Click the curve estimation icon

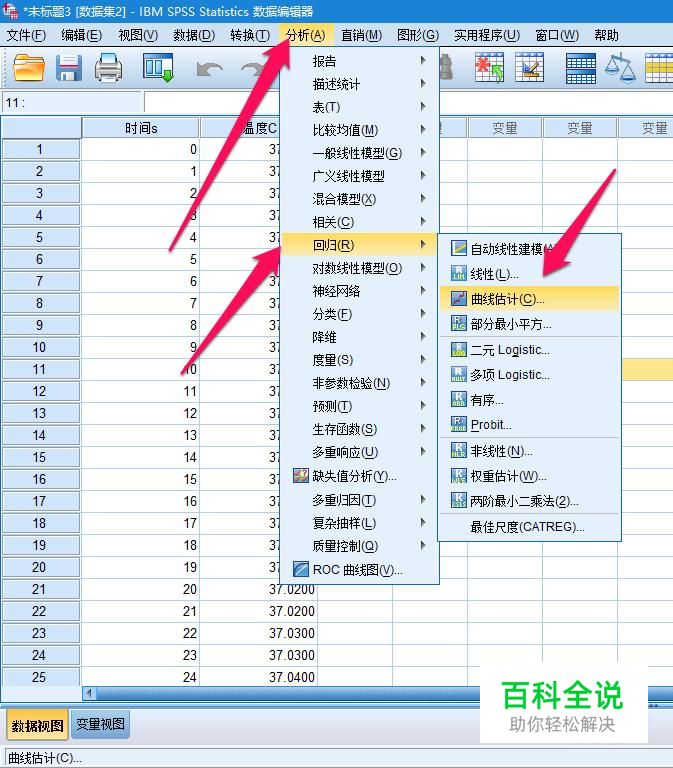[458, 298]
